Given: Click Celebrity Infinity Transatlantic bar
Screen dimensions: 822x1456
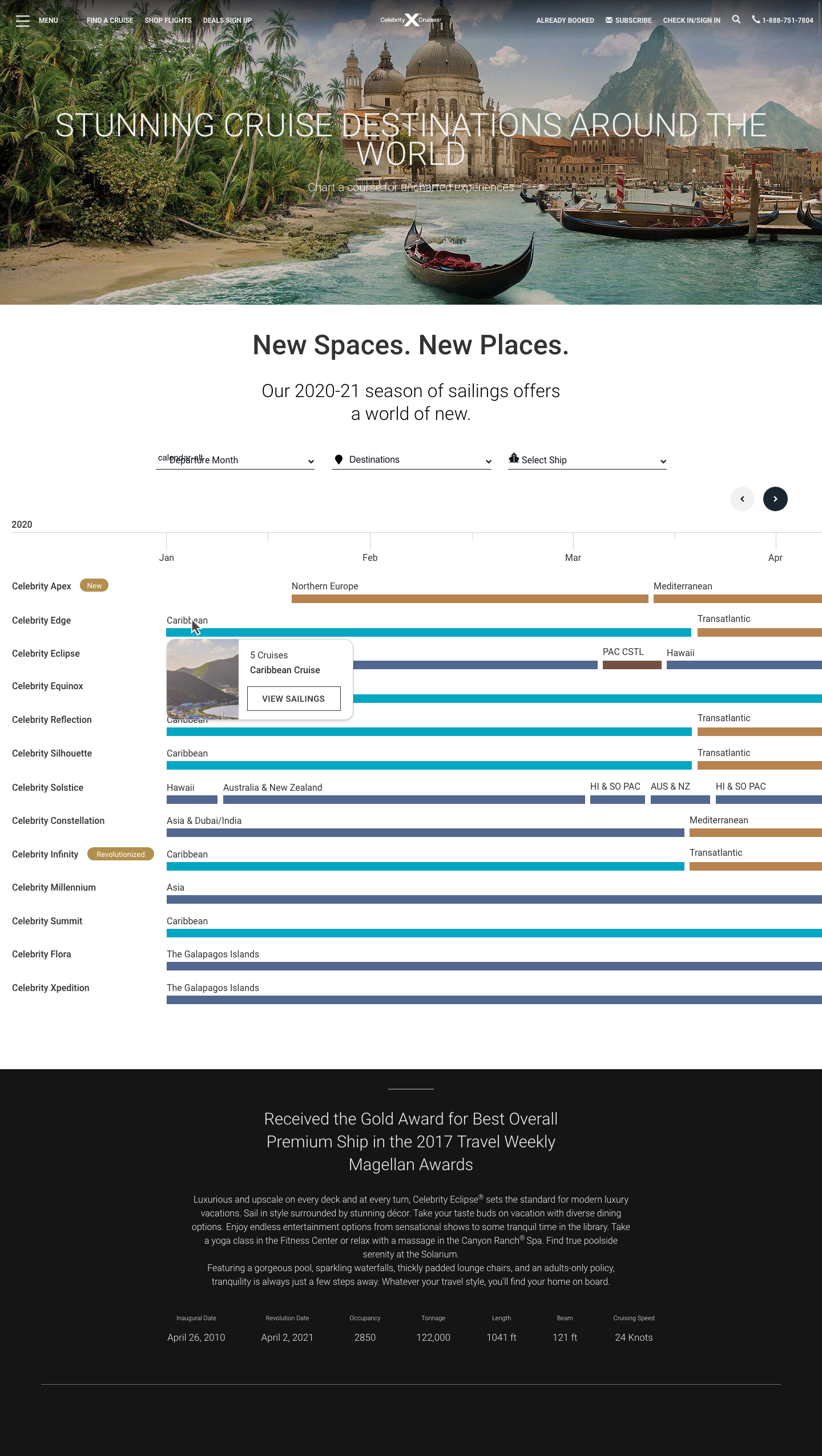Looking at the screenshot, I should coord(756,867).
